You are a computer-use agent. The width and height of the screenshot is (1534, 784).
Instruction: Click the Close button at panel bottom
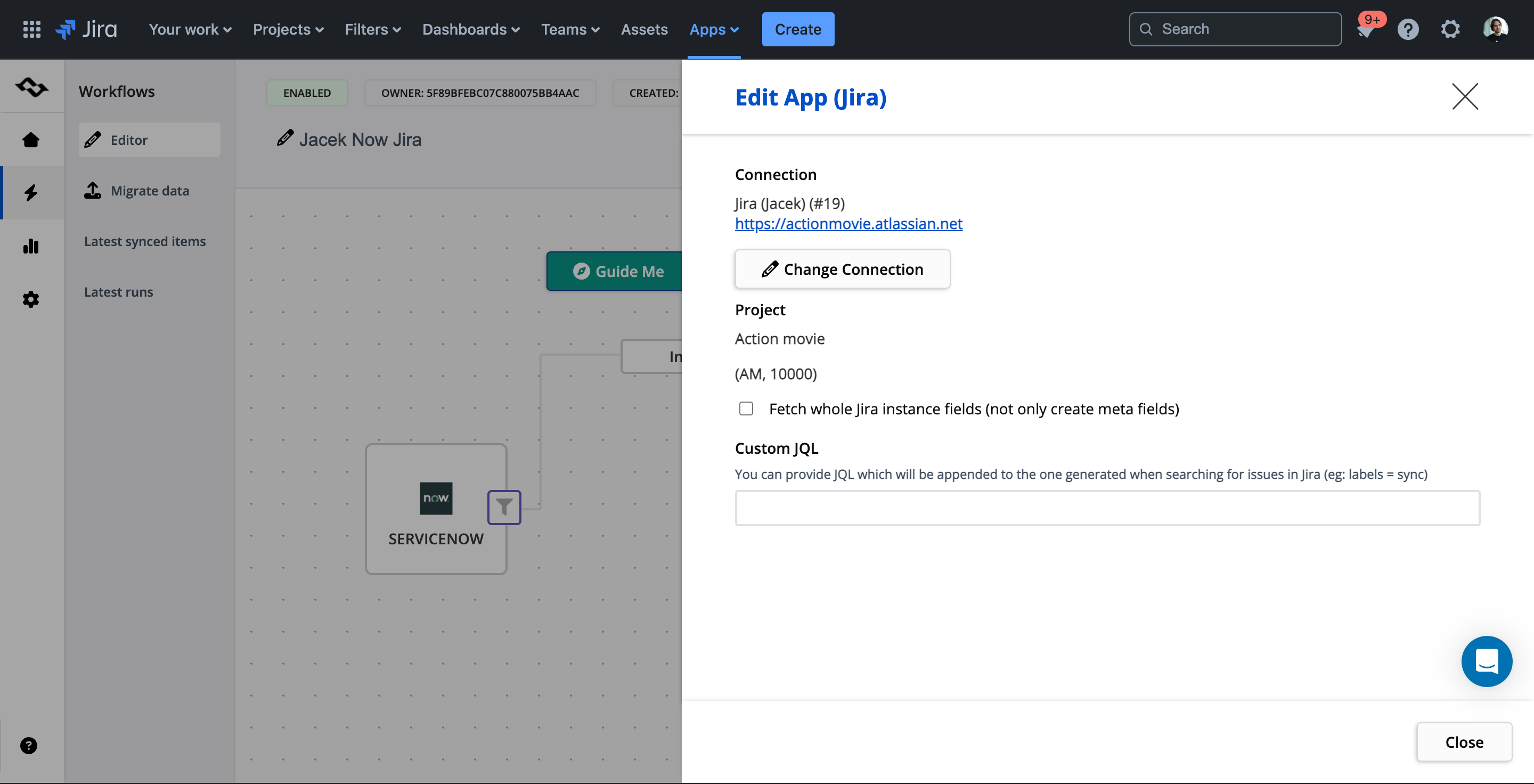1464,742
